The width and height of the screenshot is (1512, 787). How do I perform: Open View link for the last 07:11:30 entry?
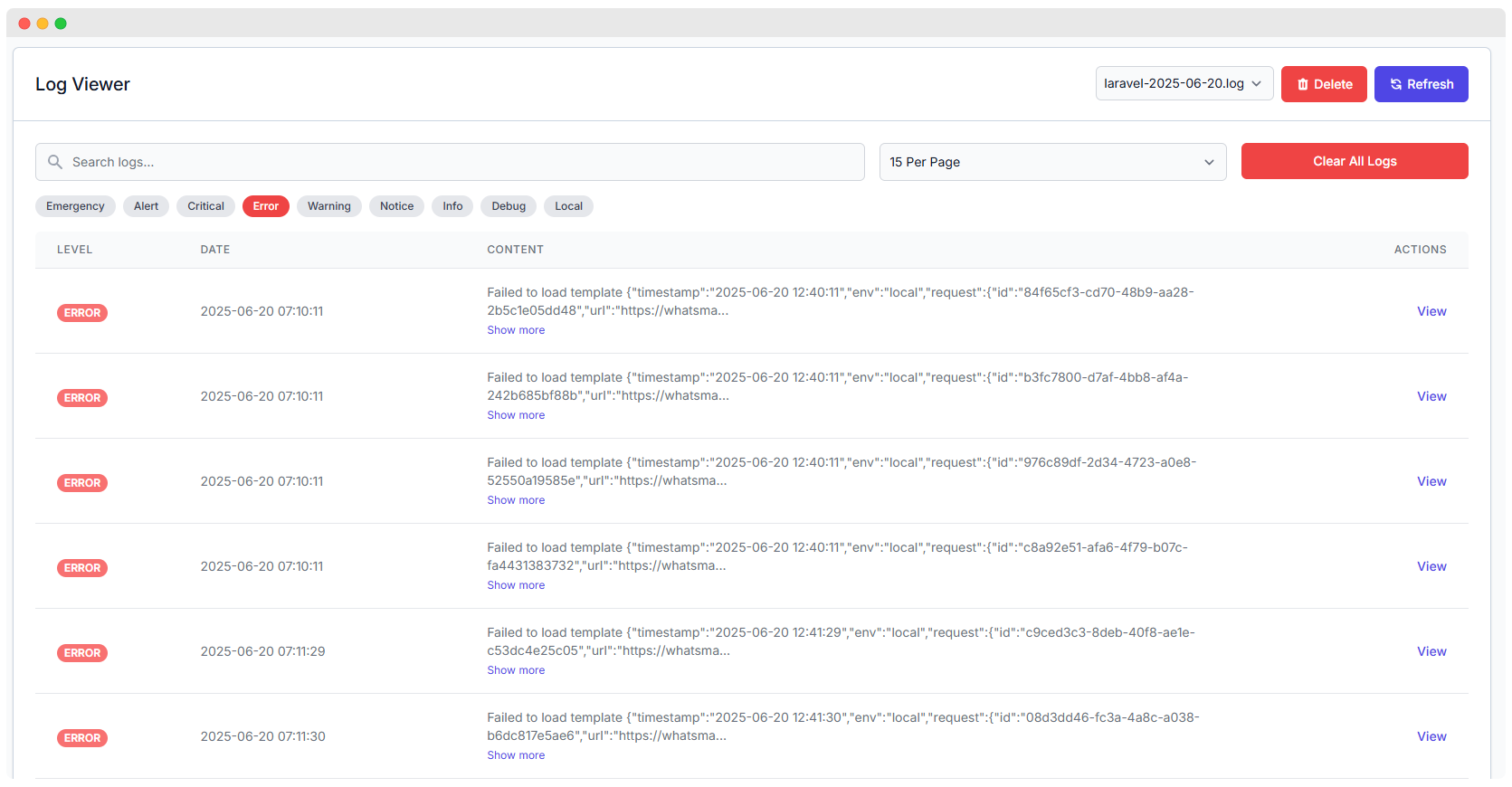pos(1431,736)
